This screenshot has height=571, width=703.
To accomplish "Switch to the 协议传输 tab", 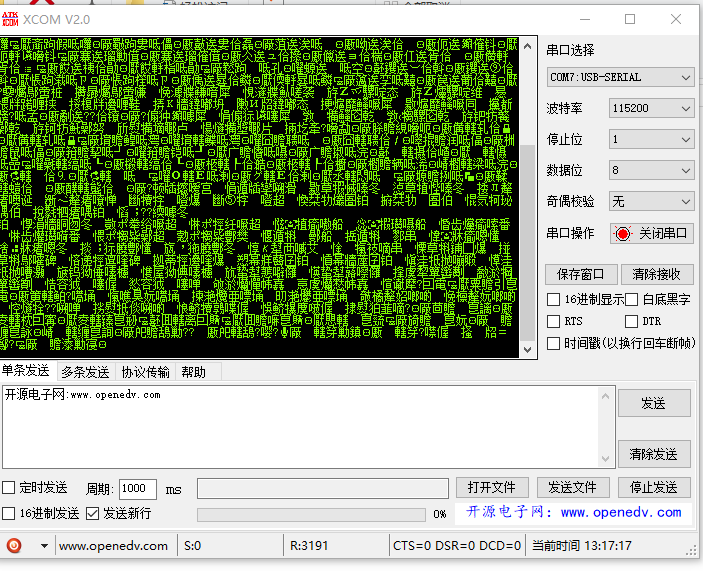I will pyautogui.click(x=146, y=372).
